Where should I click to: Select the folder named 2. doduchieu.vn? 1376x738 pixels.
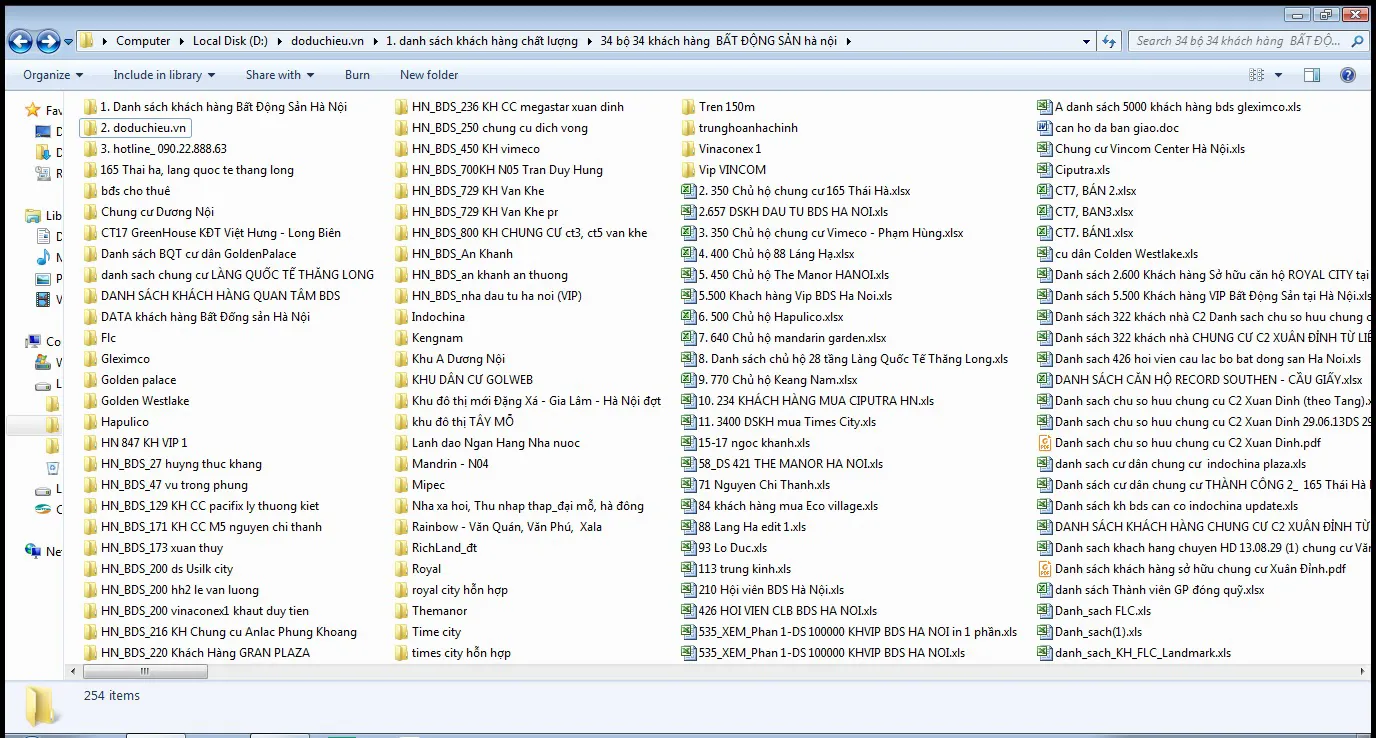coord(135,128)
